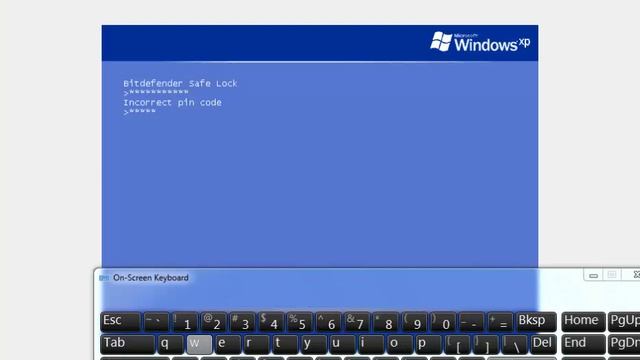Click the 4 key with $ symbol
The image size is (640, 360).
(271, 322)
